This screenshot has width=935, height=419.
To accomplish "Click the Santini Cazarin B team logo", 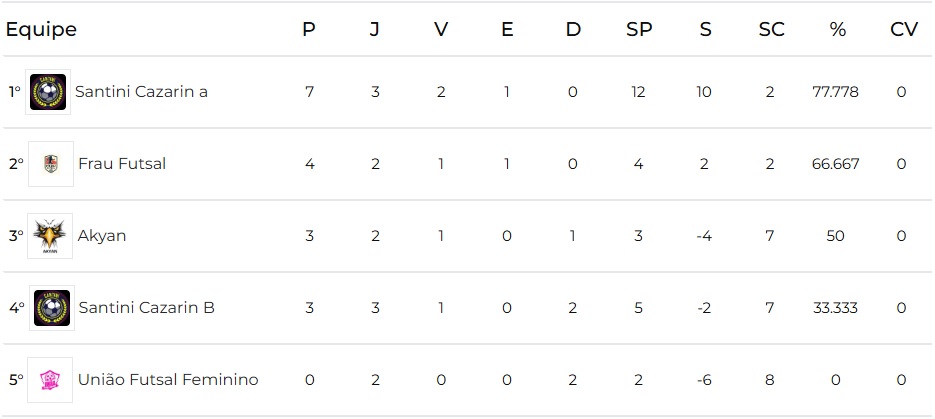I will pyautogui.click(x=50, y=308).
